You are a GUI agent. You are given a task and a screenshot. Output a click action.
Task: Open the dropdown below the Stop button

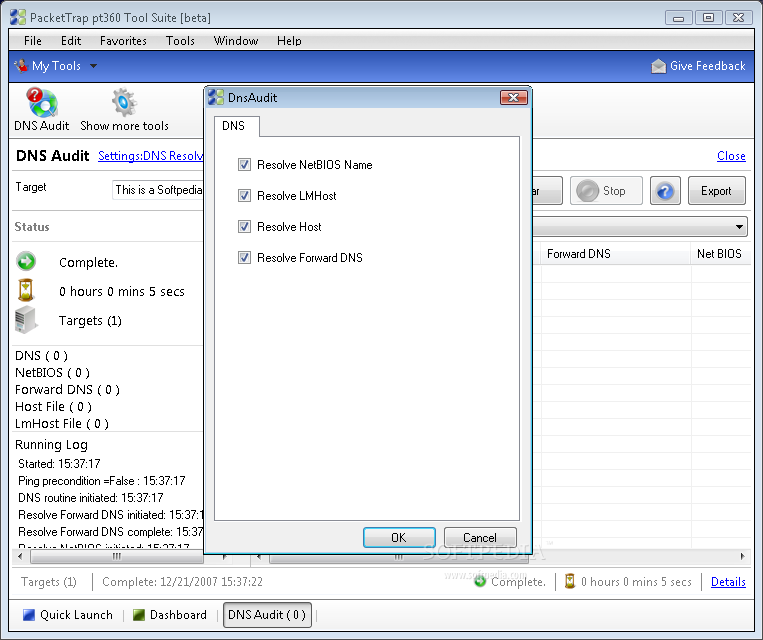pos(739,227)
